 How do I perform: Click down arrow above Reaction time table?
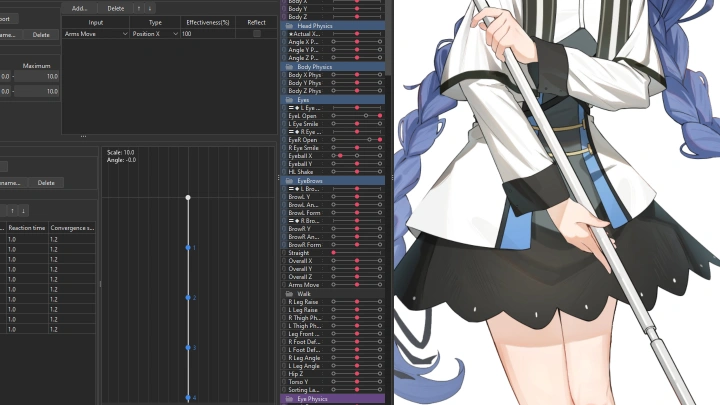pos(23,211)
